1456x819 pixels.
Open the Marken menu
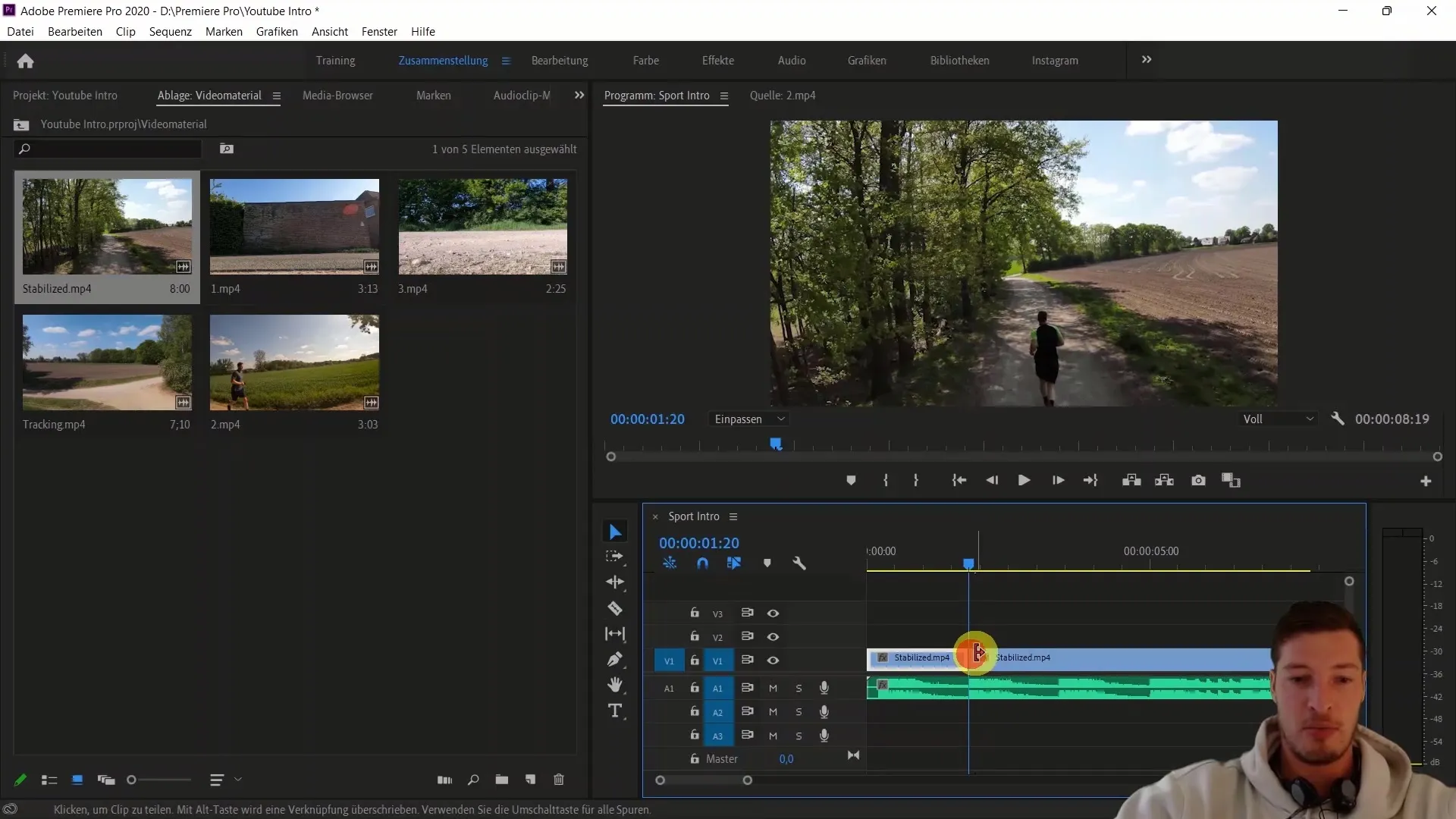(224, 32)
